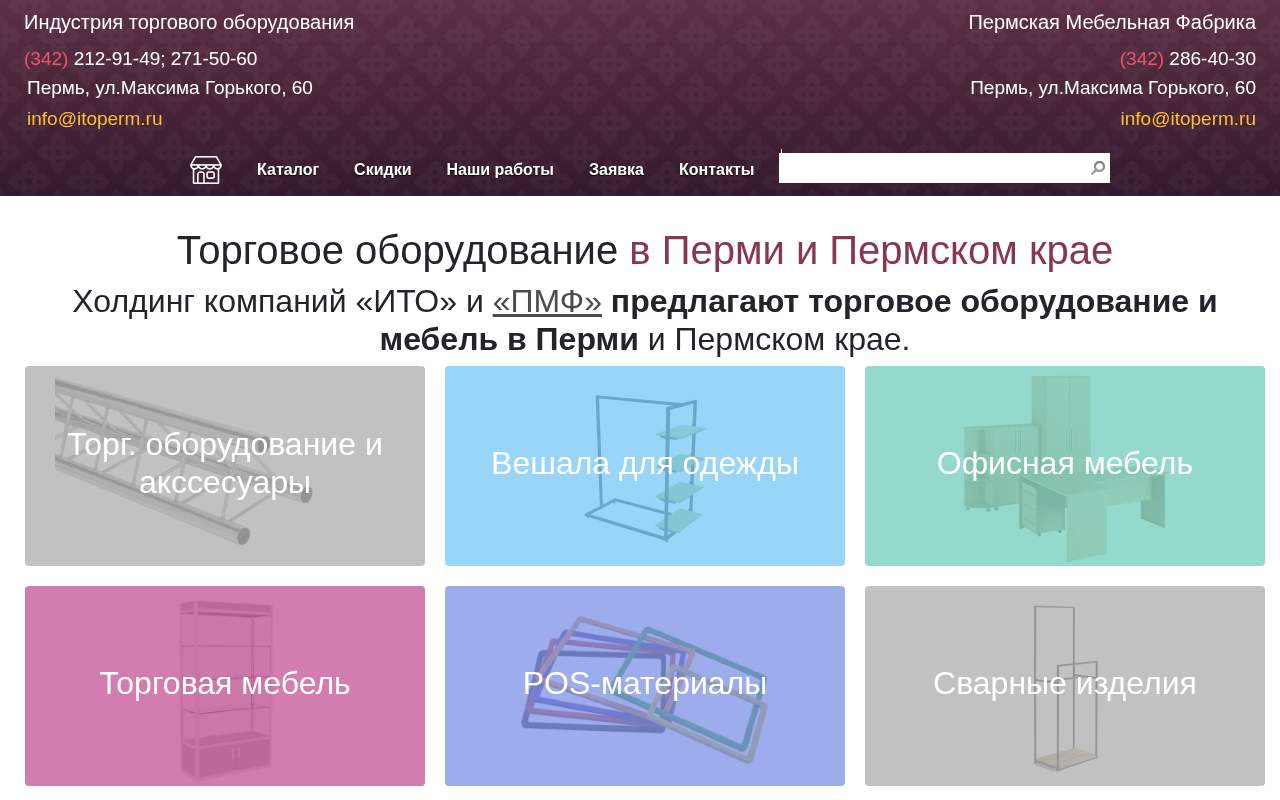Click phone number 212-91-49; 271-50-60
The image size is (1280, 800).
165,59
